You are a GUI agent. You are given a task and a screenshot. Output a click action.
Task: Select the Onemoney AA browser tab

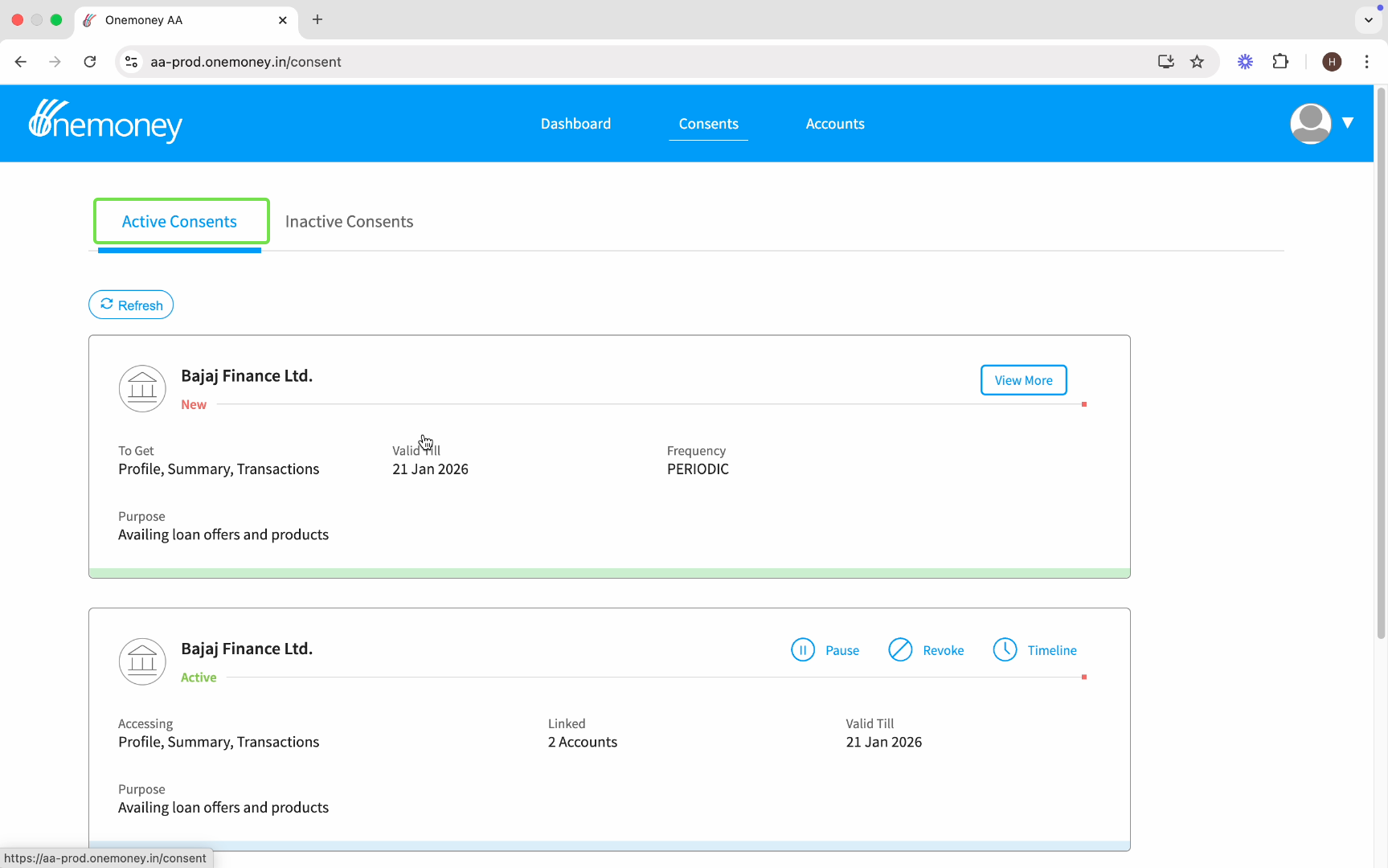(186, 20)
